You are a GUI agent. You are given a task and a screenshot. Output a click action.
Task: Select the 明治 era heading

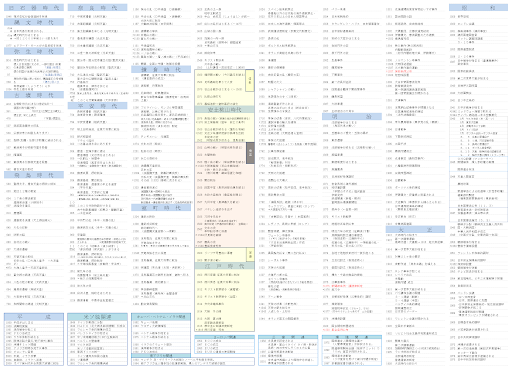[x=352, y=117]
